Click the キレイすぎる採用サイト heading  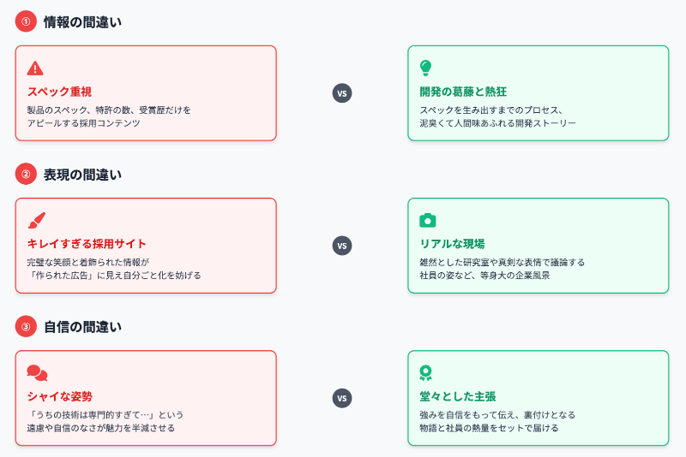click(86, 243)
